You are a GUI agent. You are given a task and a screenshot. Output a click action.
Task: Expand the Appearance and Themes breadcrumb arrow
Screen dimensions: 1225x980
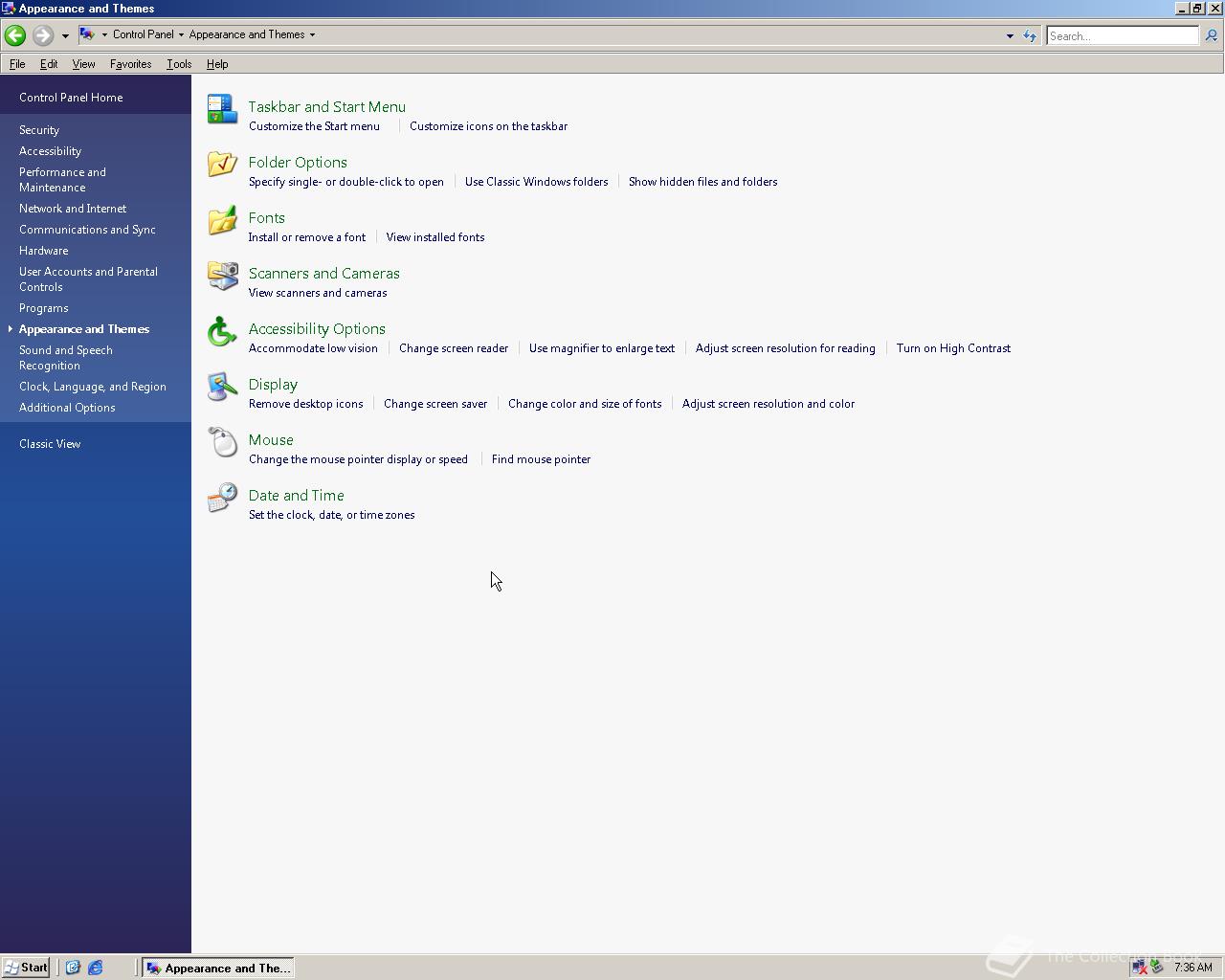pyautogui.click(x=312, y=34)
